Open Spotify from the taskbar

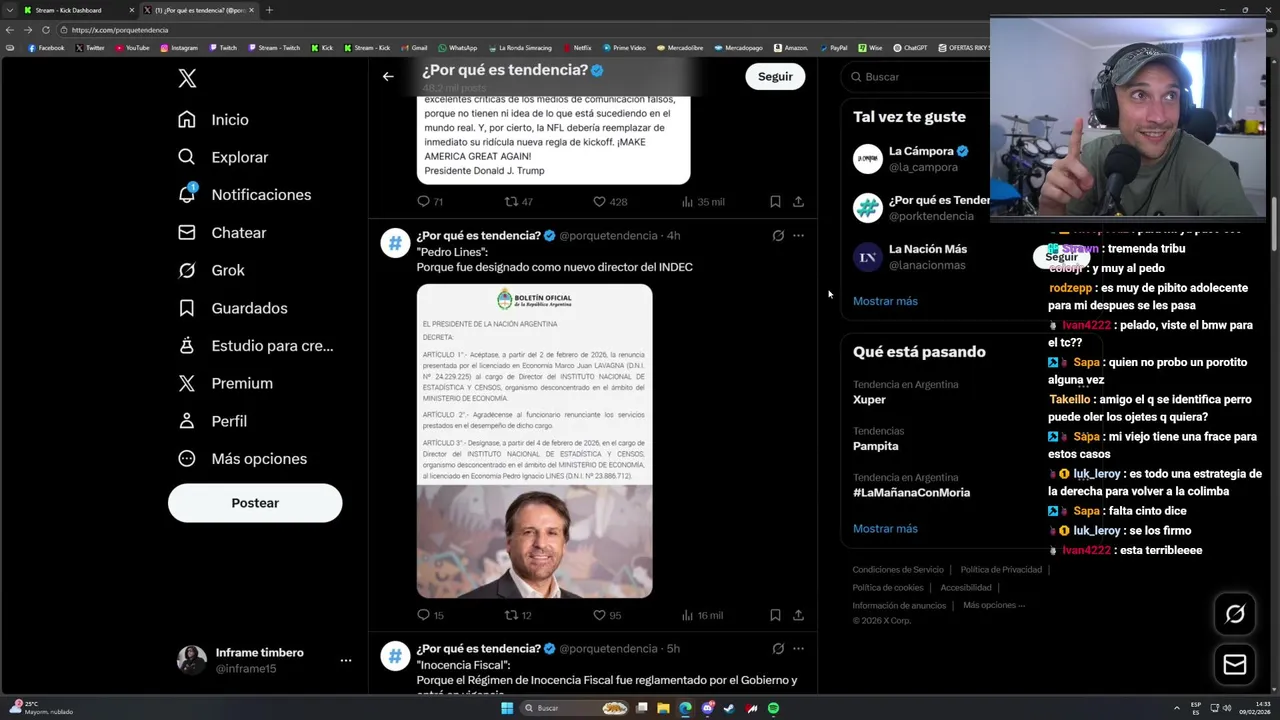(x=773, y=708)
